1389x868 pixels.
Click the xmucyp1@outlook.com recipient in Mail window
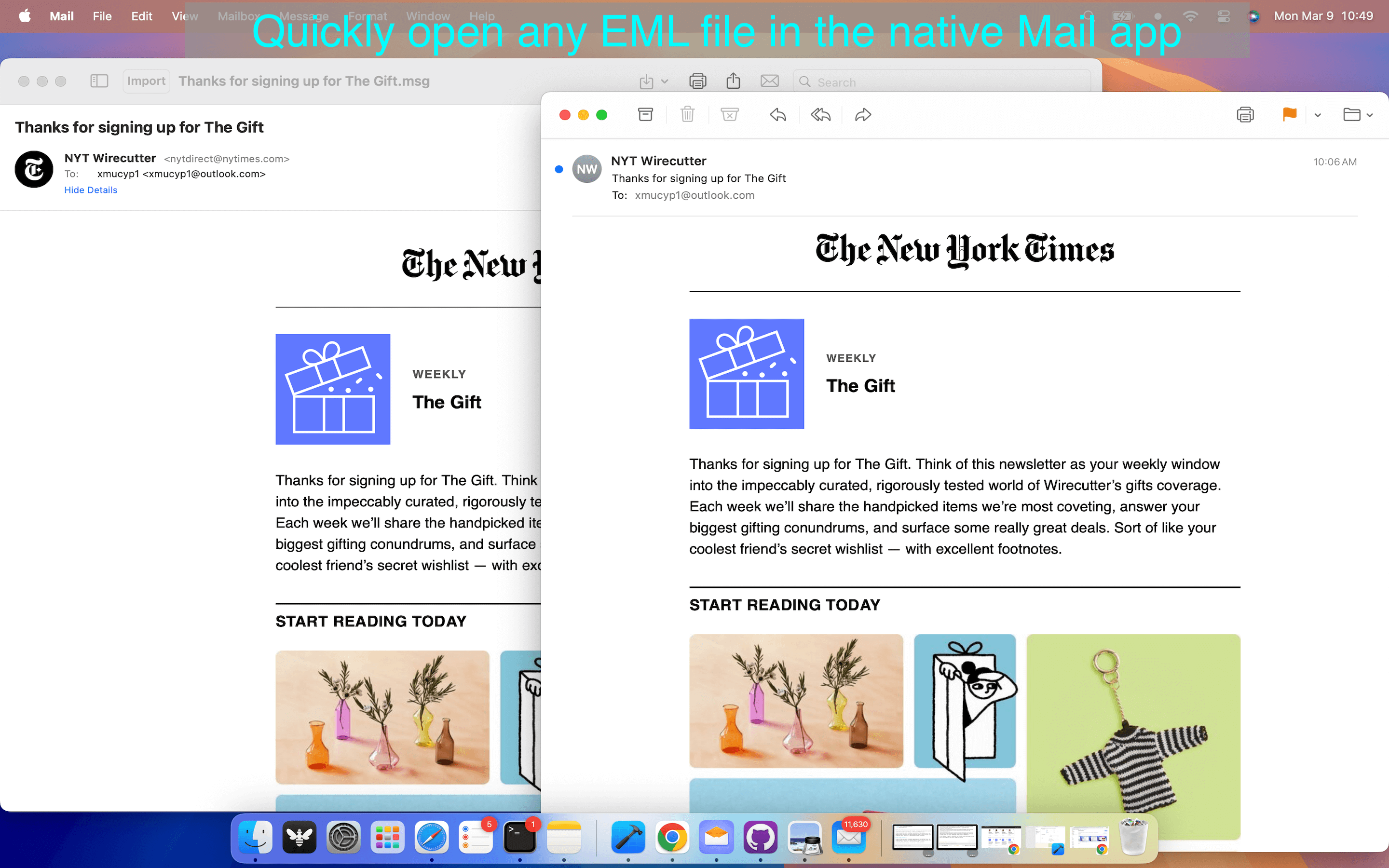[x=694, y=195]
